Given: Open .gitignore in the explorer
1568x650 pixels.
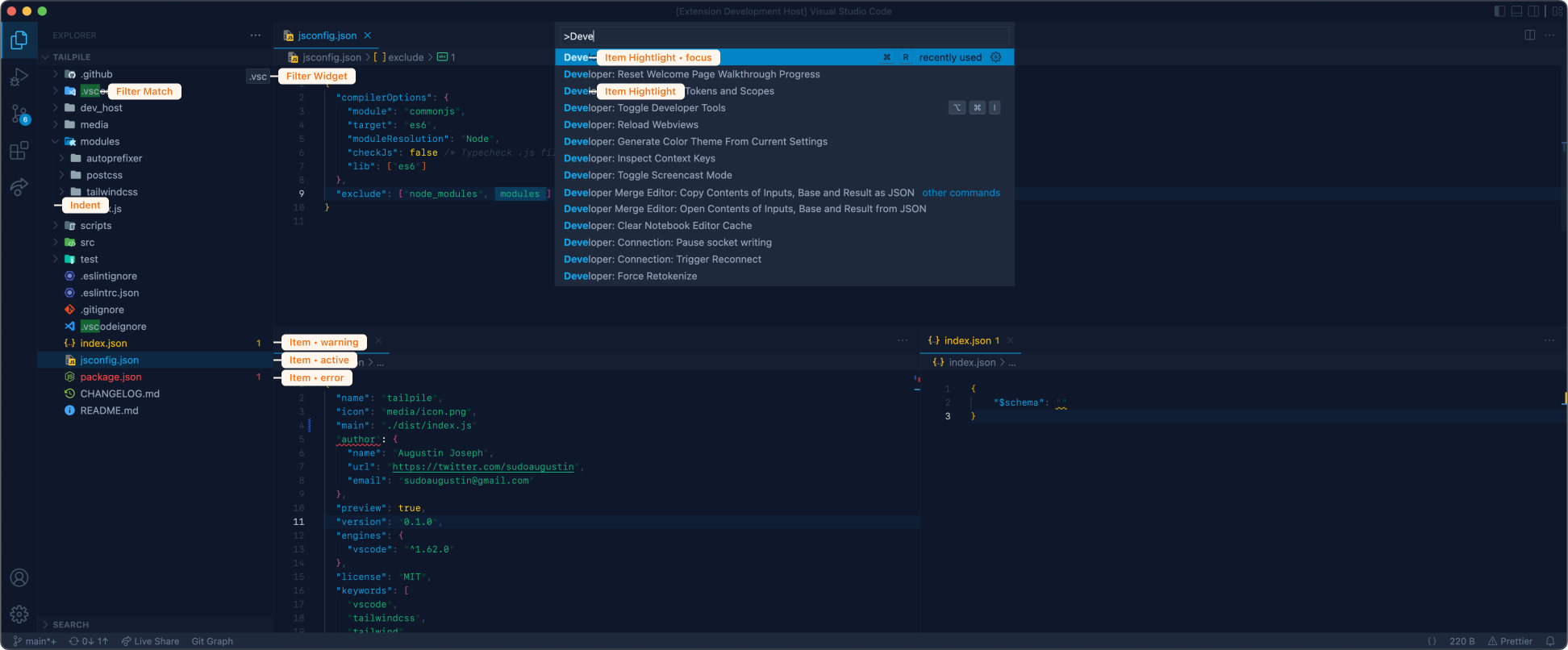Looking at the screenshot, I should click(x=102, y=310).
